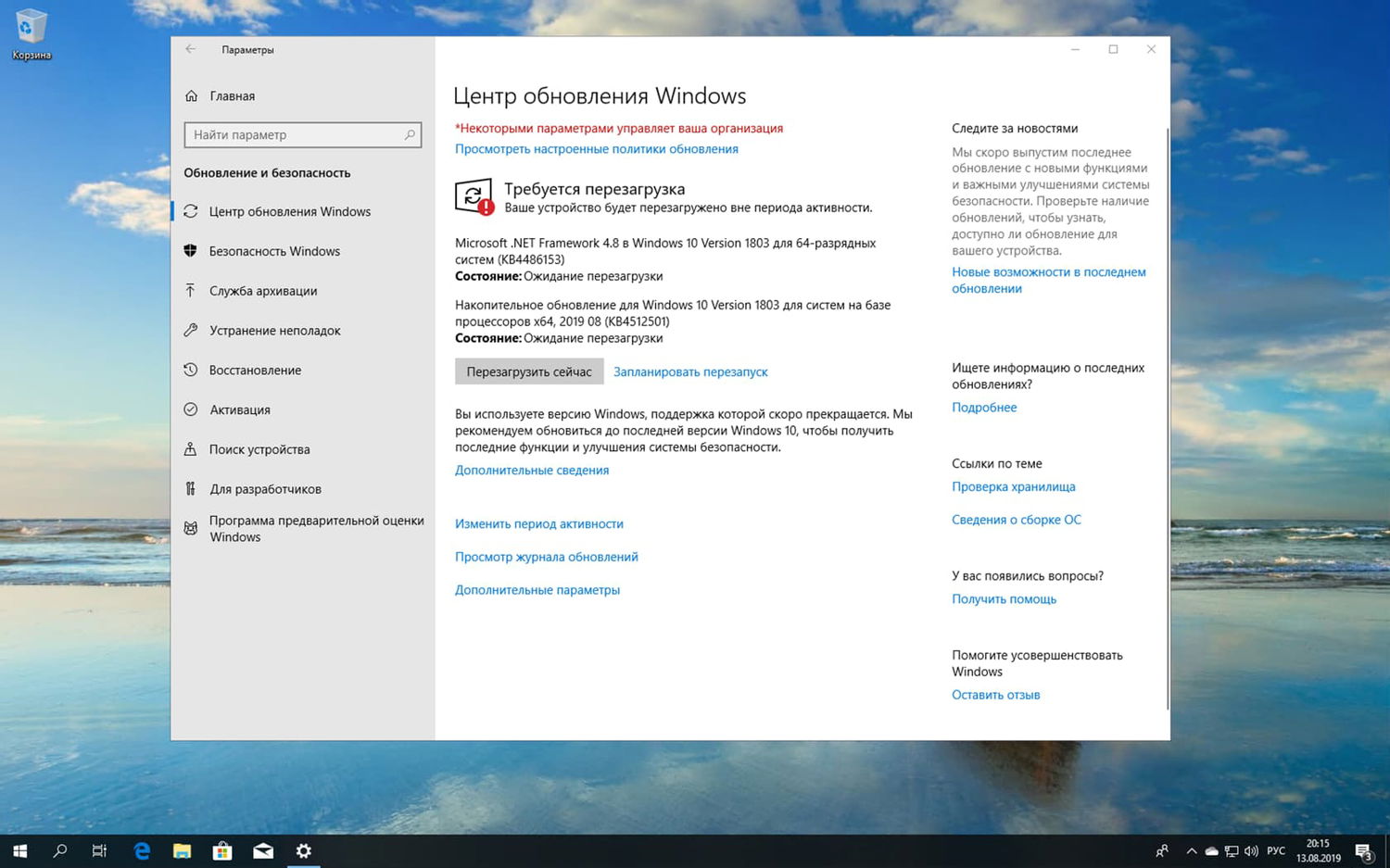1390x868 pixels.
Task: Select the Поиск устройства icon
Action: point(190,449)
